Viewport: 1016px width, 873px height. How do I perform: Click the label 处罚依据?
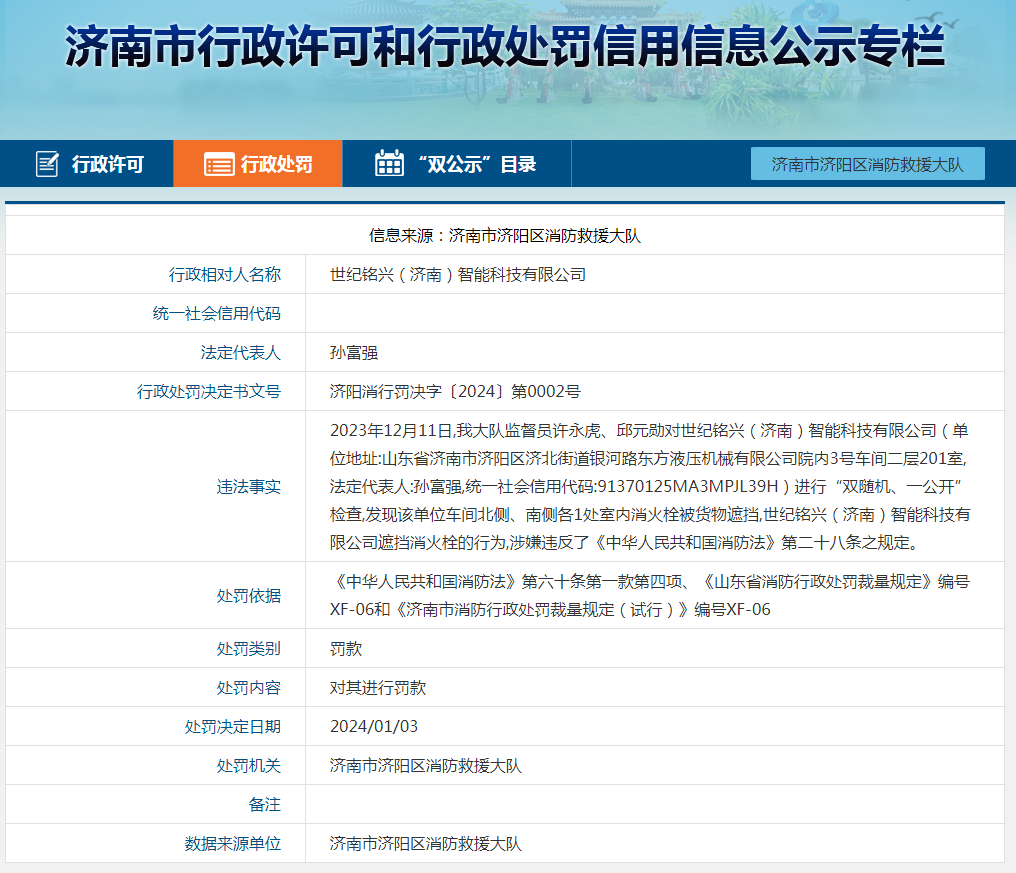[x=249, y=596]
